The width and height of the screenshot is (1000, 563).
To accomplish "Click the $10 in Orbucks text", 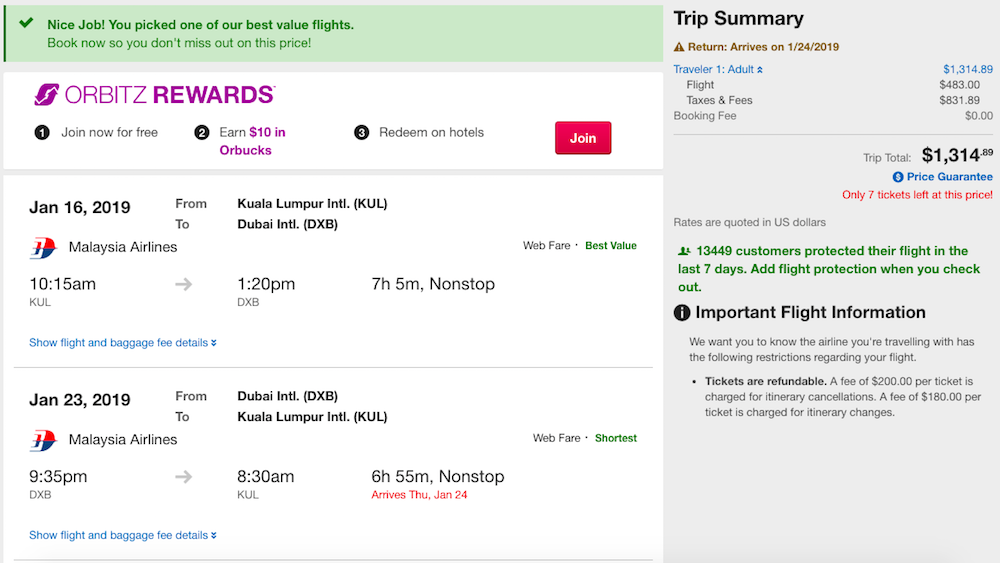I will (253, 141).
